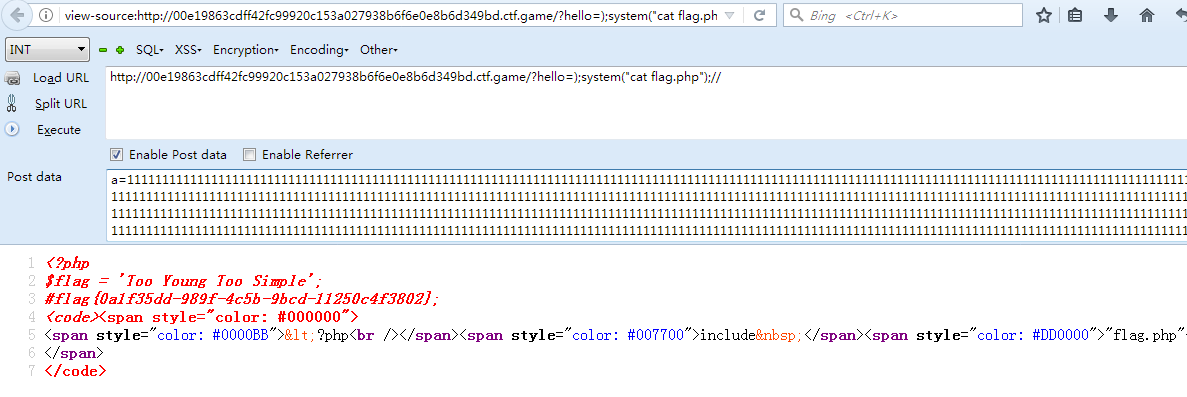Open the XSS menu
The width and height of the screenshot is (1187, 397).
(x=188, y=50)
